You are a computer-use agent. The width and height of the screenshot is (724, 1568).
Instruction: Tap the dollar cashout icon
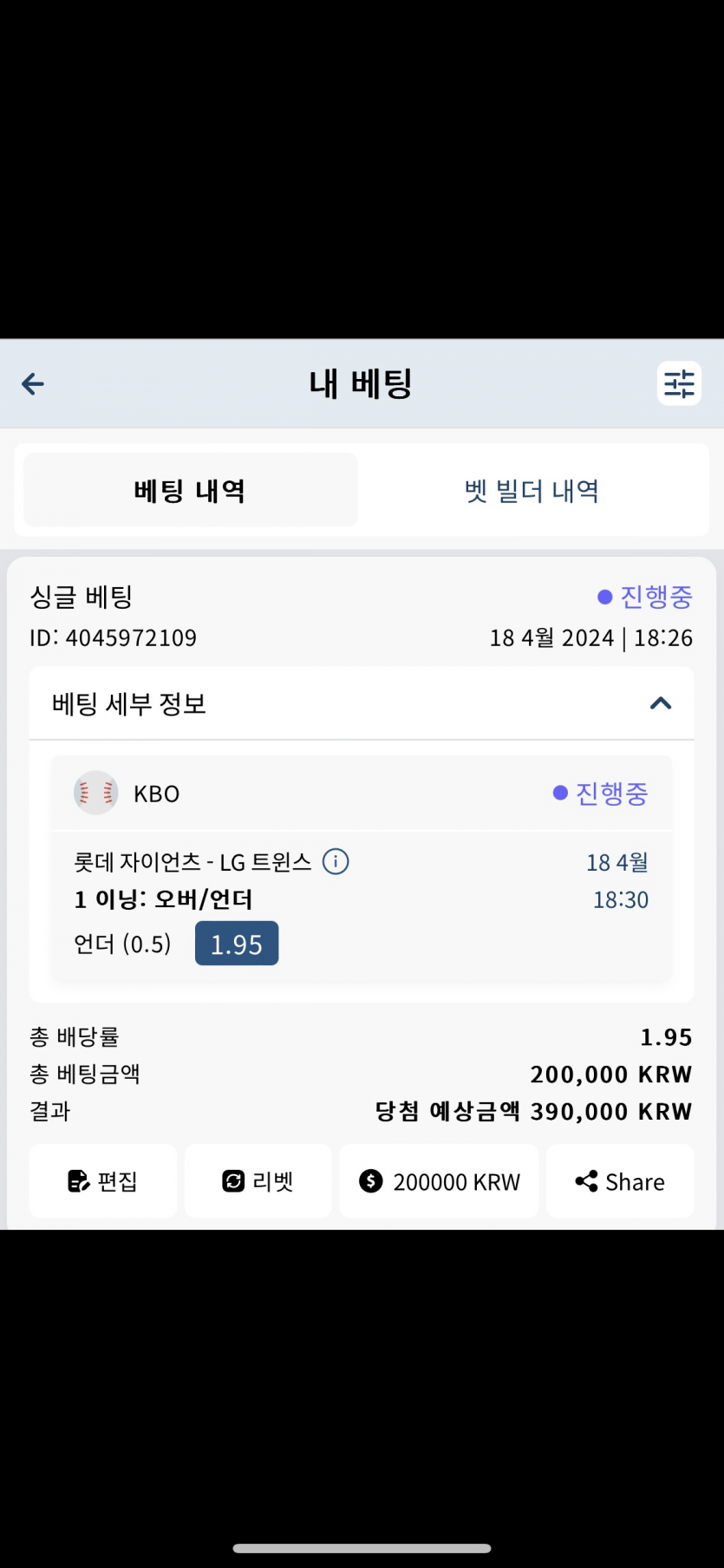tap(371, 1181)
